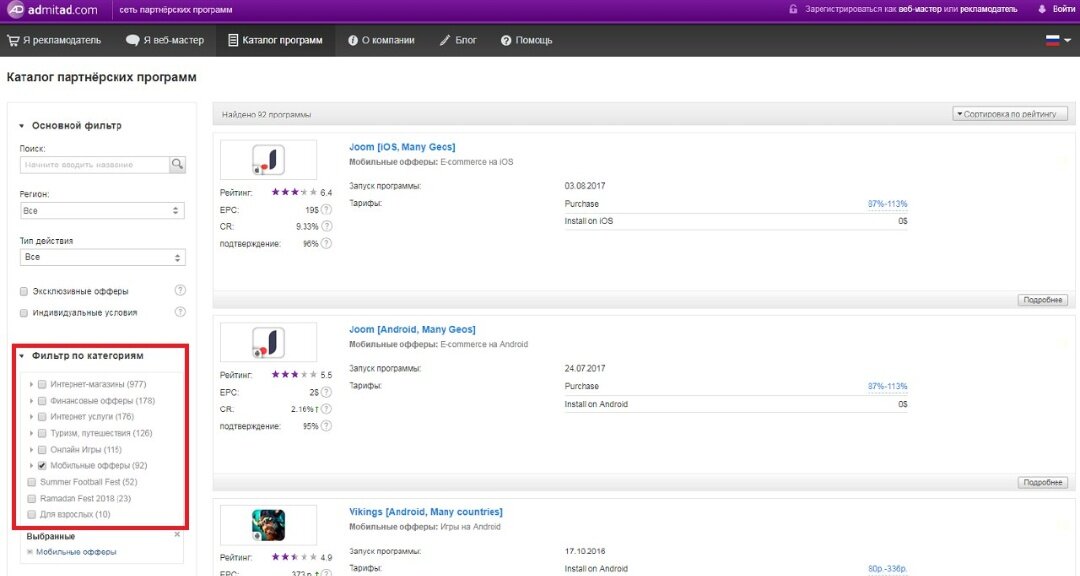The width and height of the screenshot is (1080, 576).
Task: Click the 87%-113% rate for Joom iOS
Action: pyautogui.click(x=887, y=204)
